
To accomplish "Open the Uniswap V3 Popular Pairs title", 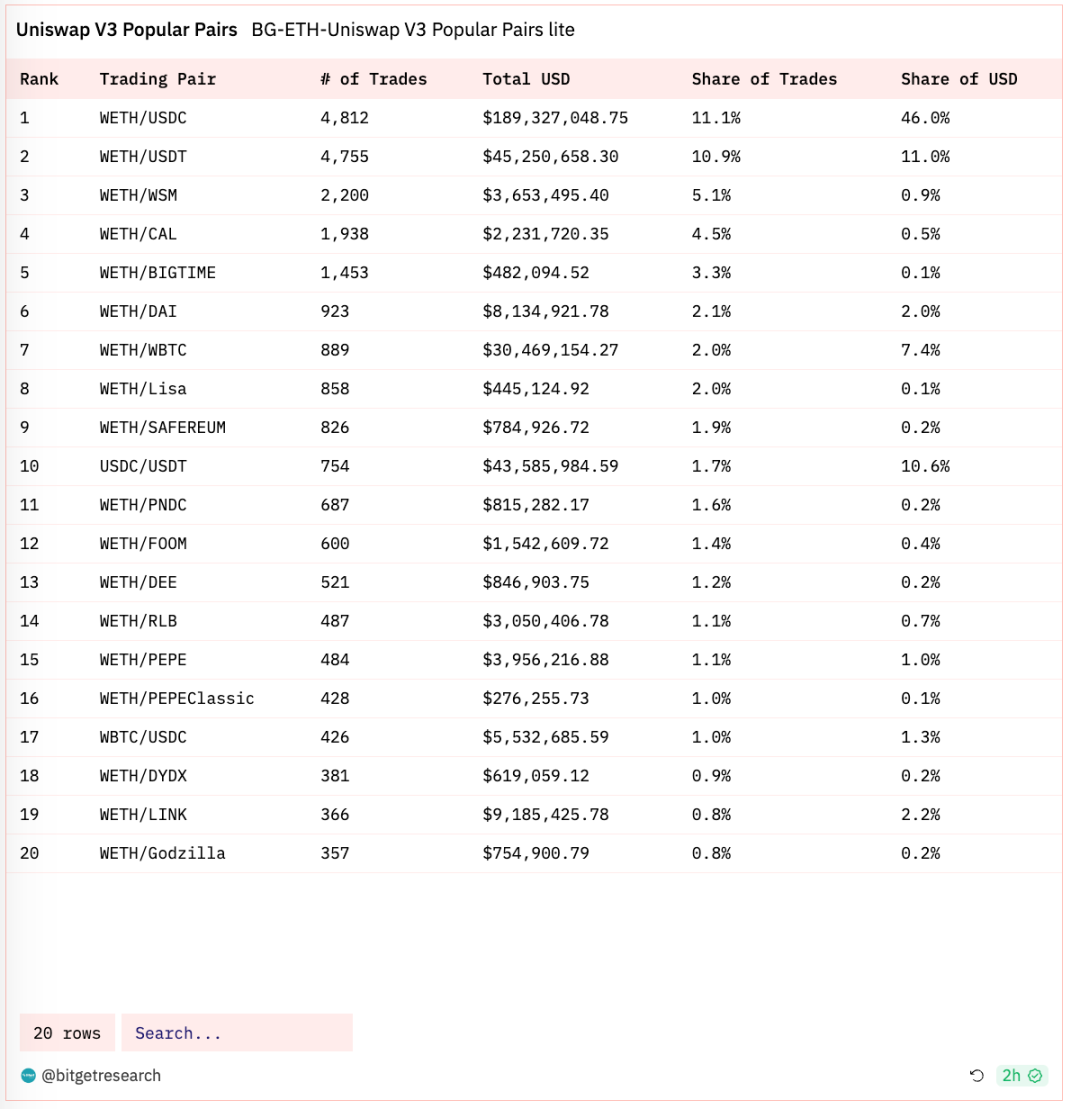I will coord(126,30).
